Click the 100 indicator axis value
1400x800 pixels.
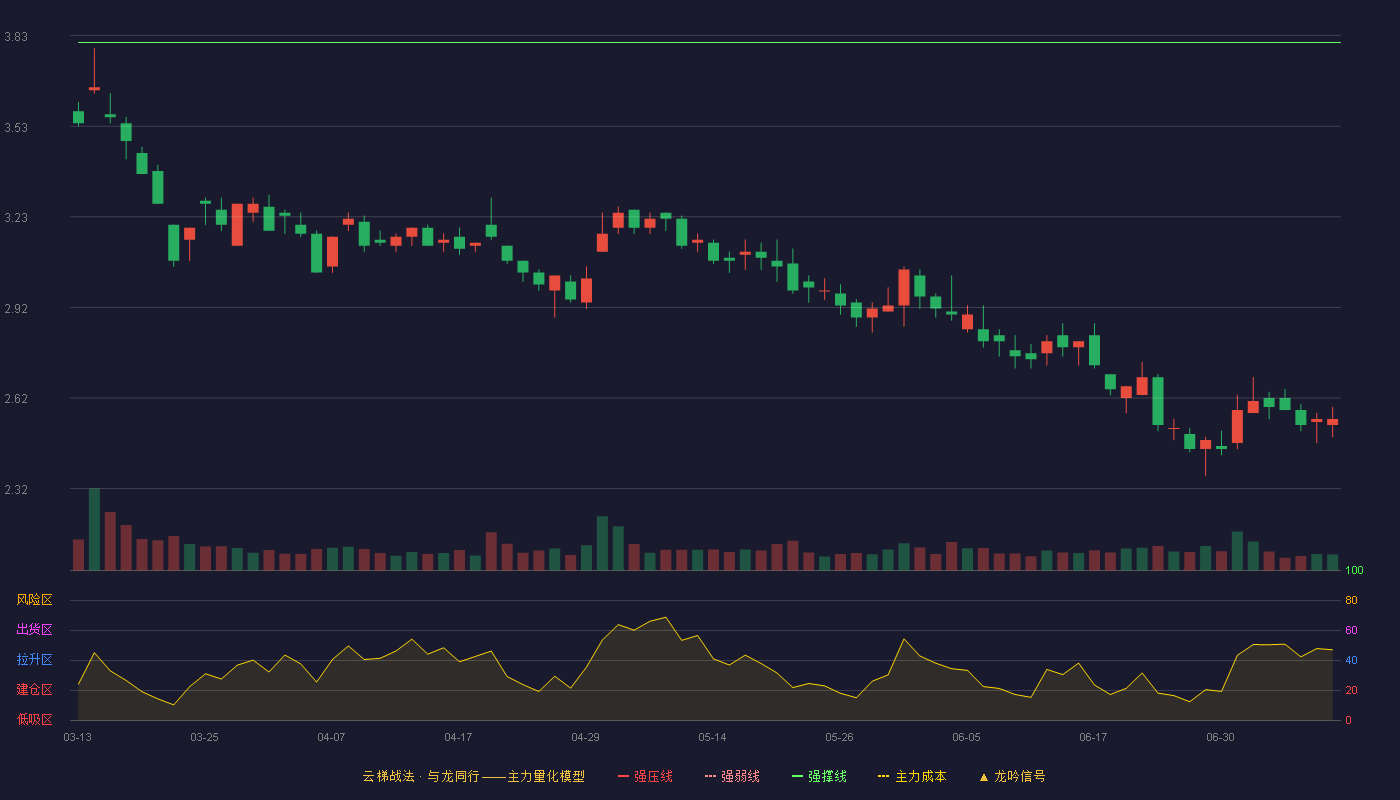(1355, 570)
